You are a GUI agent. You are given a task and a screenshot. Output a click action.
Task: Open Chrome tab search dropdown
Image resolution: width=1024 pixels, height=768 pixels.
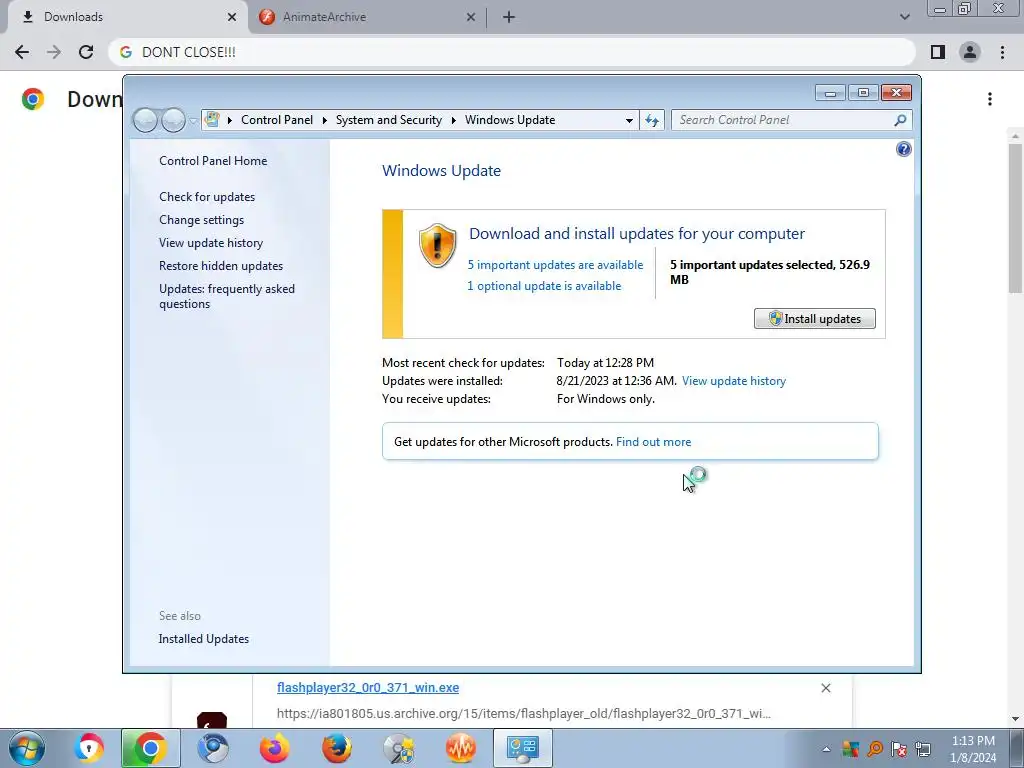point(904,17)
